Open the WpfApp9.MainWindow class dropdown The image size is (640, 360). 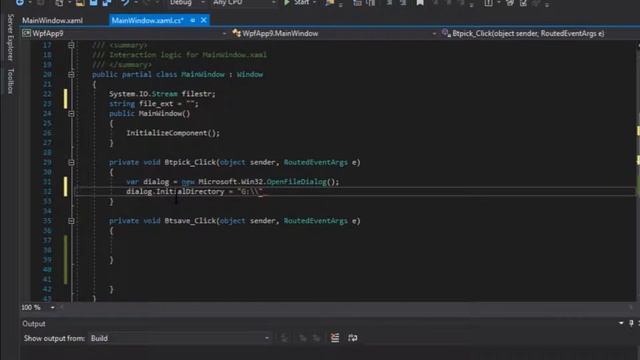click(334, 33)
